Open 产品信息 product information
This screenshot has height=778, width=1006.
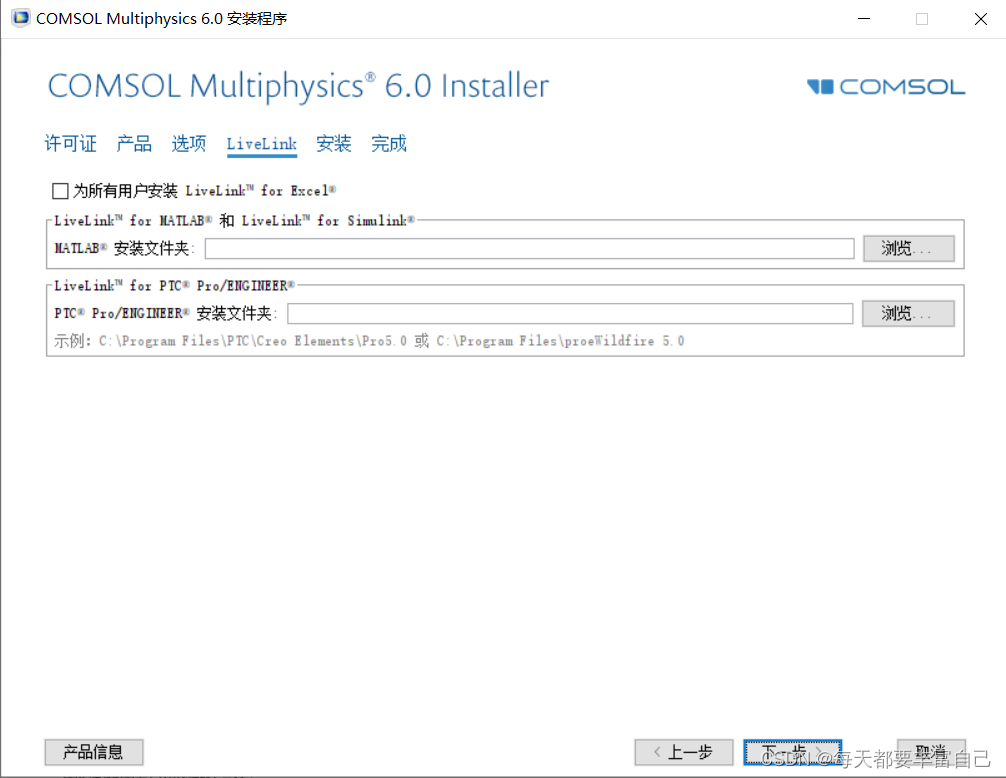pyautogui.click(x=94, y=752)
